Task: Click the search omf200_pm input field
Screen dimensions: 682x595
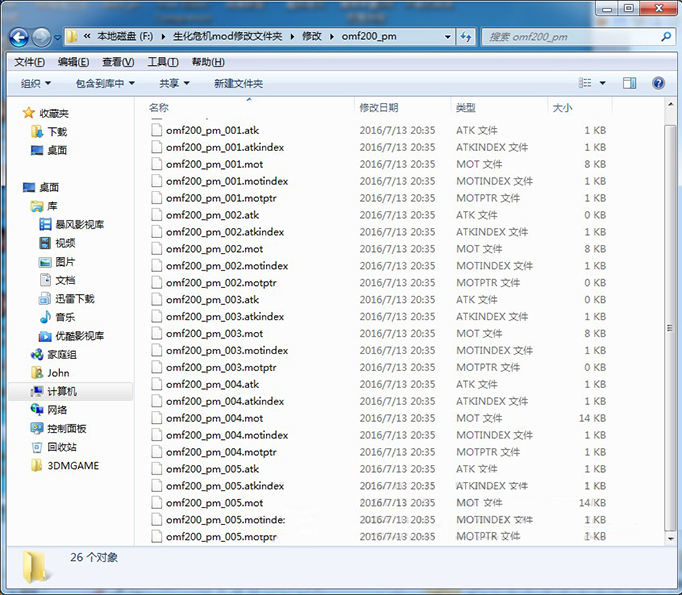Action: (573, 37)
